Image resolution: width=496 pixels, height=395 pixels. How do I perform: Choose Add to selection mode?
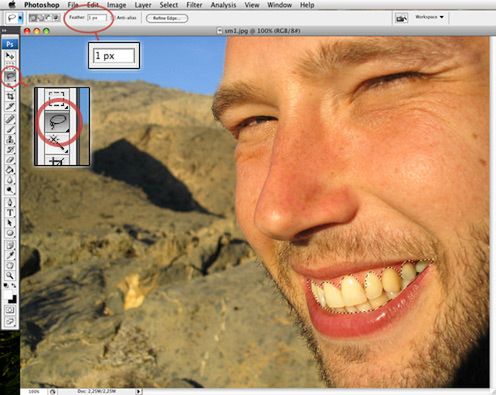40,18
